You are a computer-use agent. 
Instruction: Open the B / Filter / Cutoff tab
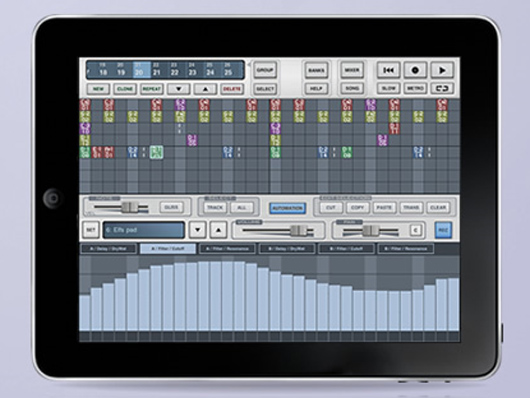click(346, 249)
